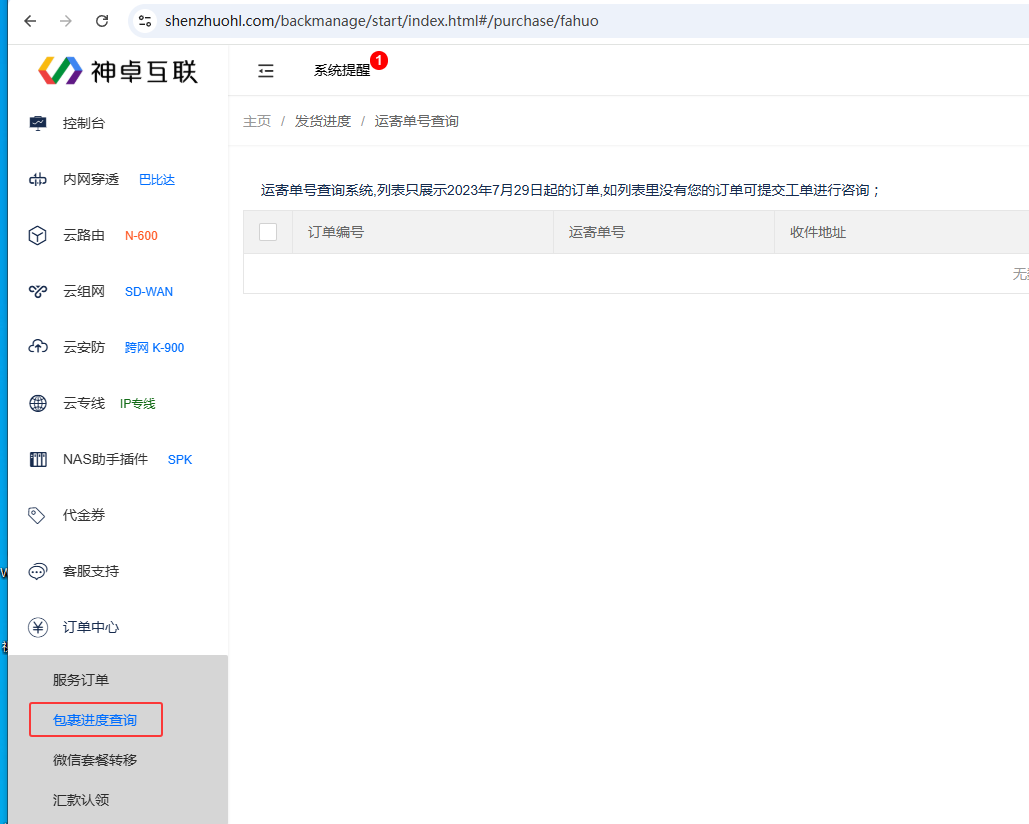
Task: Click the 神卓互联 logo
Action: tap(118, 70)
